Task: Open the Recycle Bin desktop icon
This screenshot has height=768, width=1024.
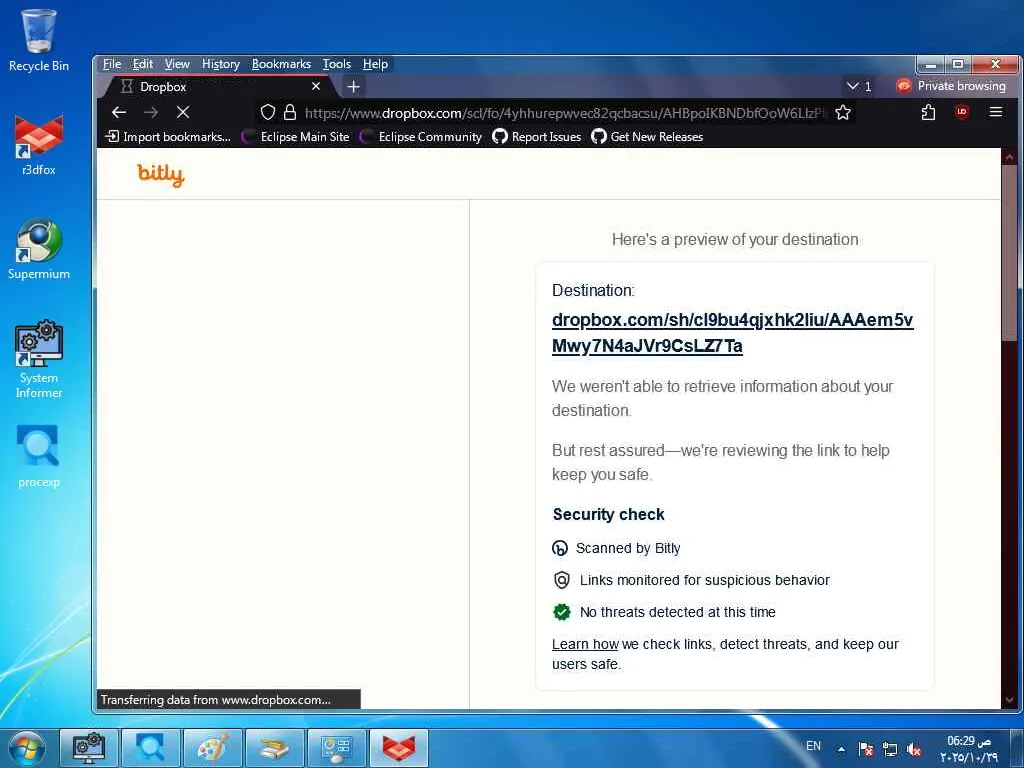Action: pyautogui.click(x=39, y=40)
